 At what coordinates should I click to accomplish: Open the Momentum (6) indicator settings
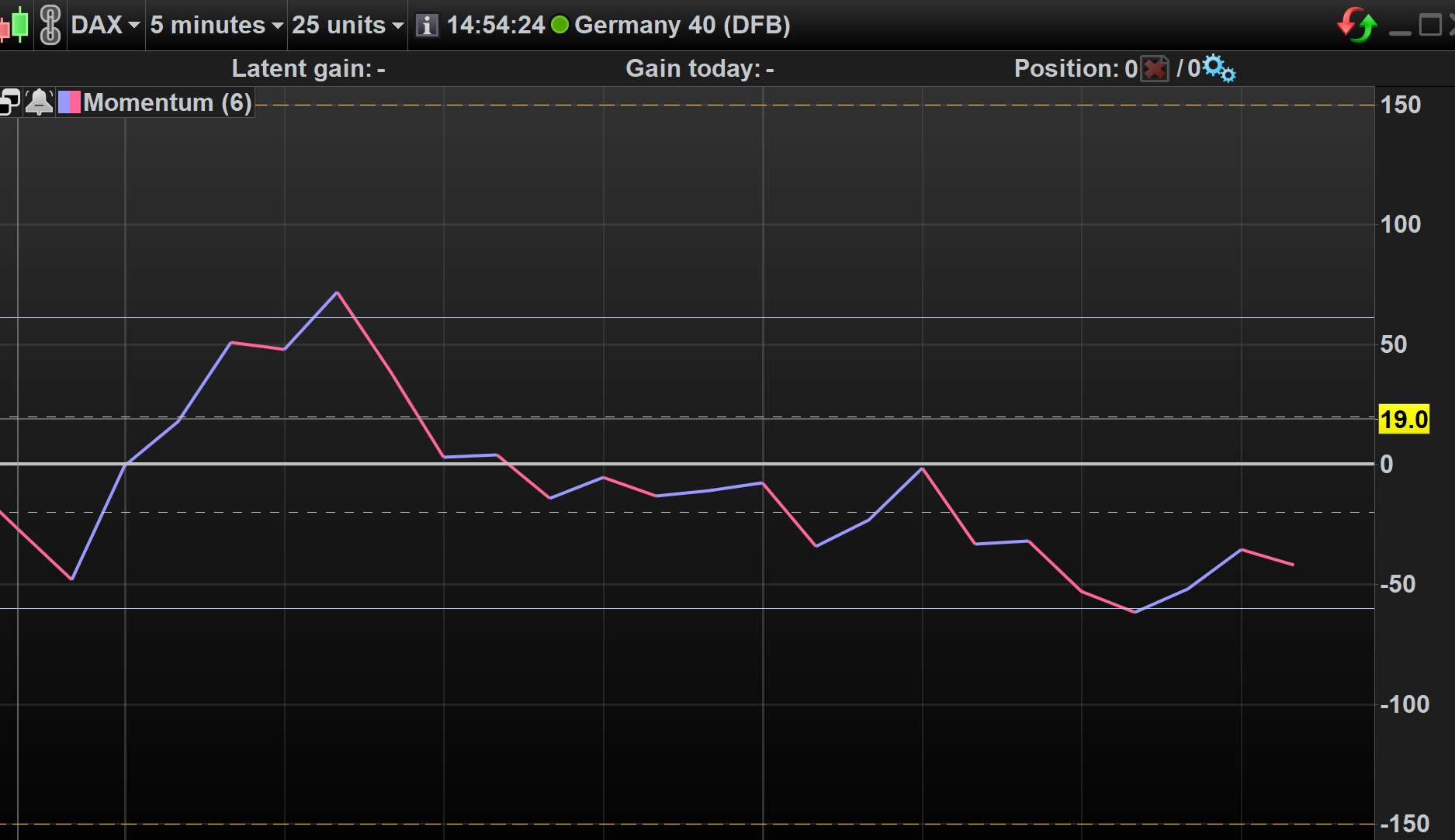(168, 102)
